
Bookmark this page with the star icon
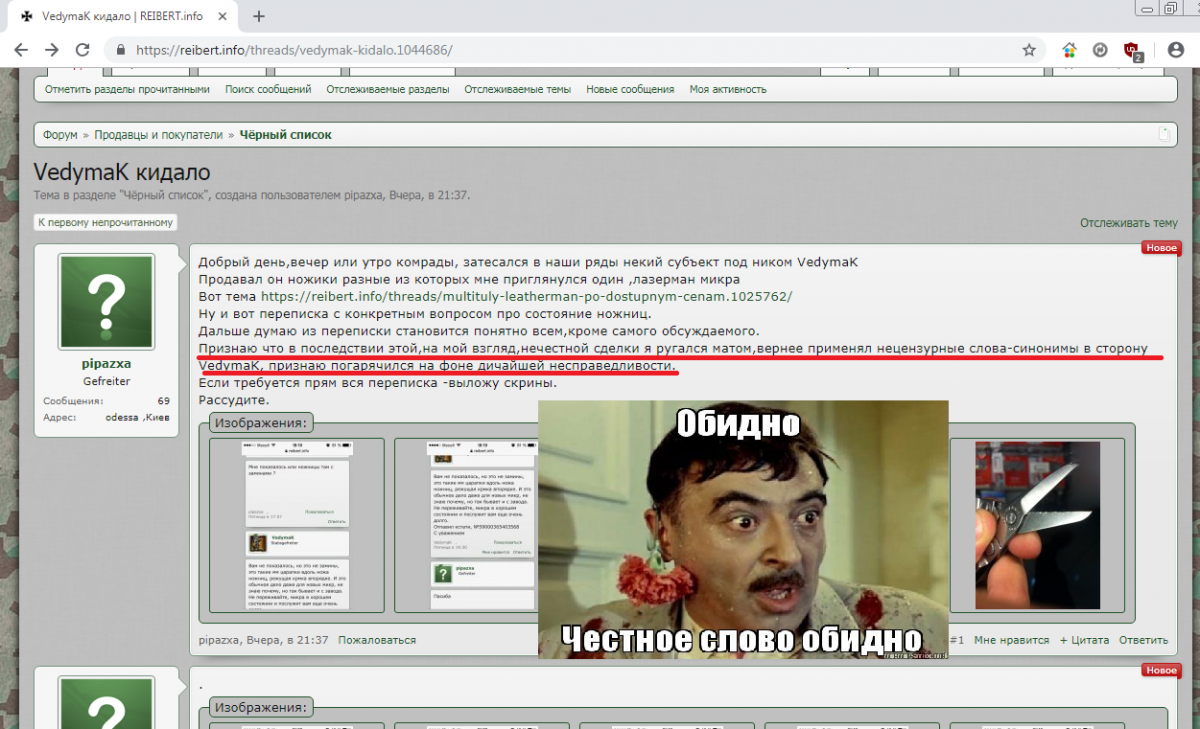point(1029,49)
